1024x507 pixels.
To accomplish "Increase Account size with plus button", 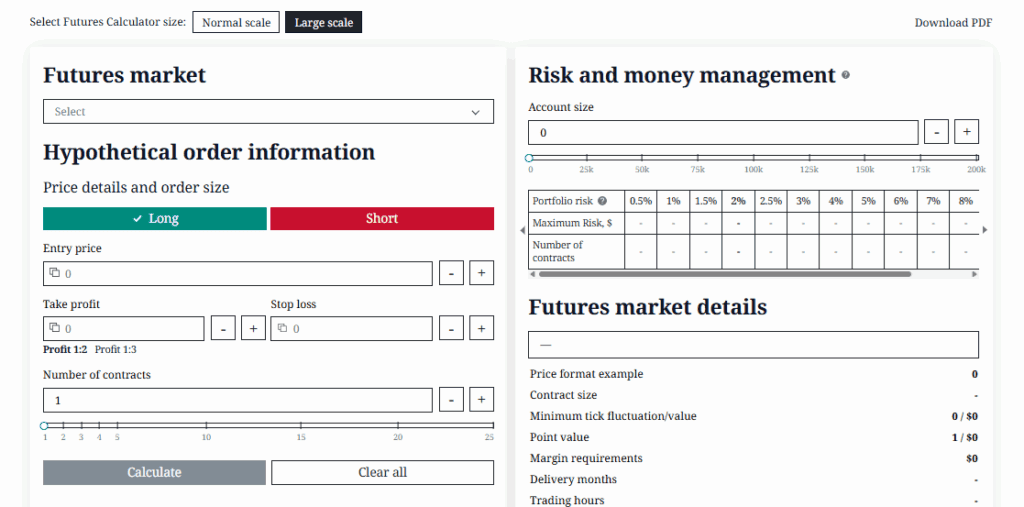I will click(x=966, y=132).
